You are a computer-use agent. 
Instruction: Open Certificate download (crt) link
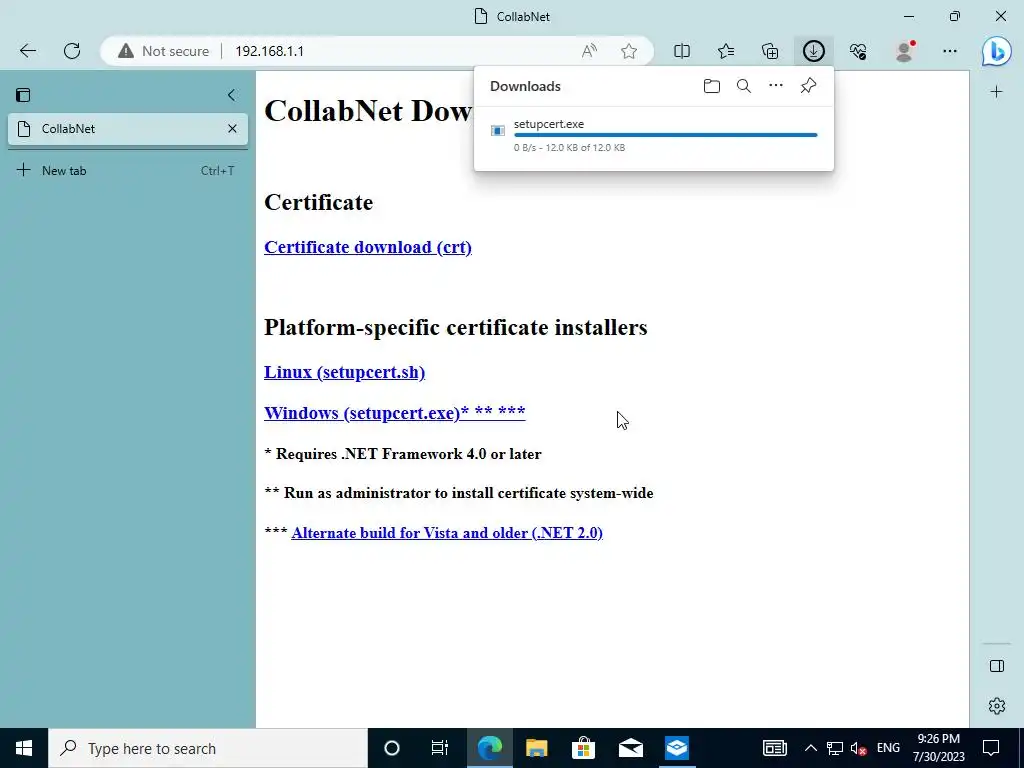(368, 248)
